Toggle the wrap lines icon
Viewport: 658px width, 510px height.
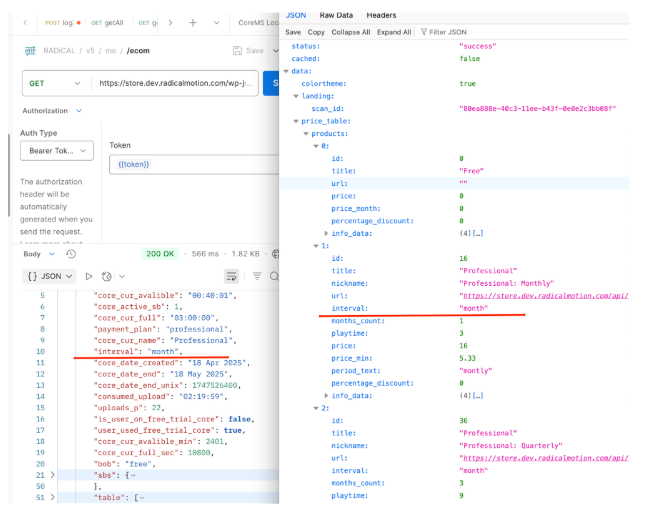232,276
